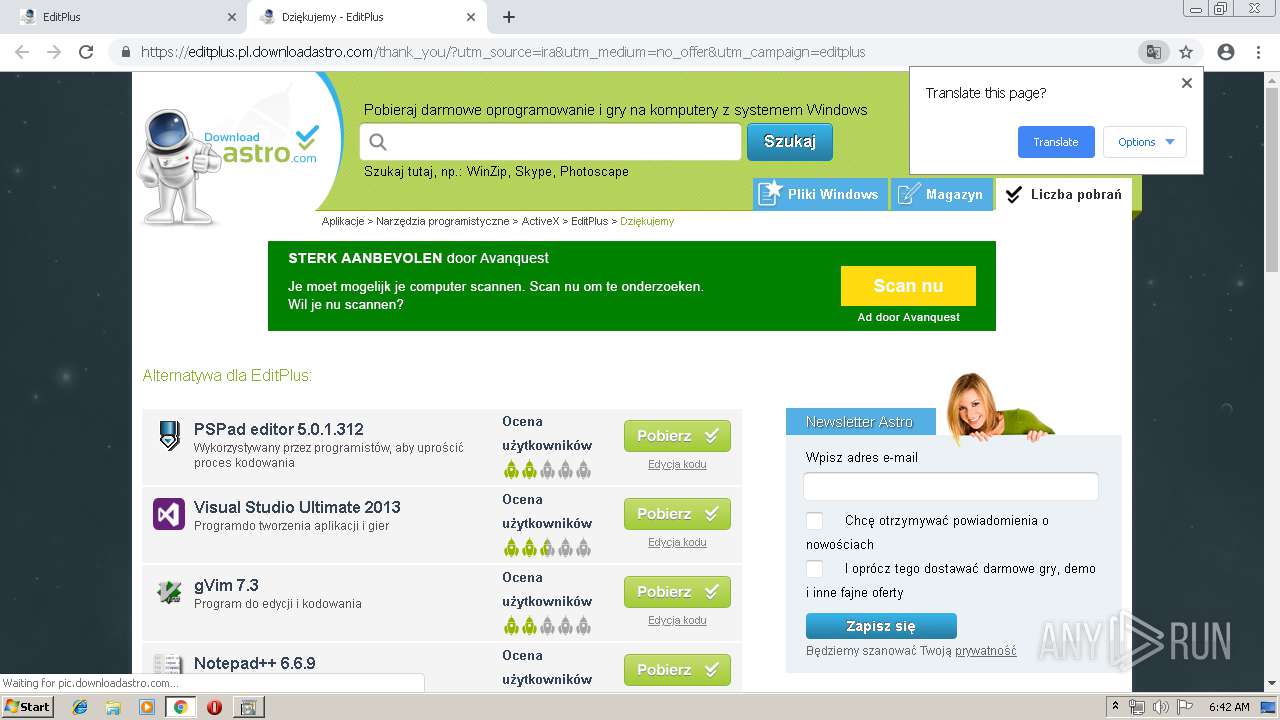Close the Dziękujemy - EditPlus tab

click(471, 17)
